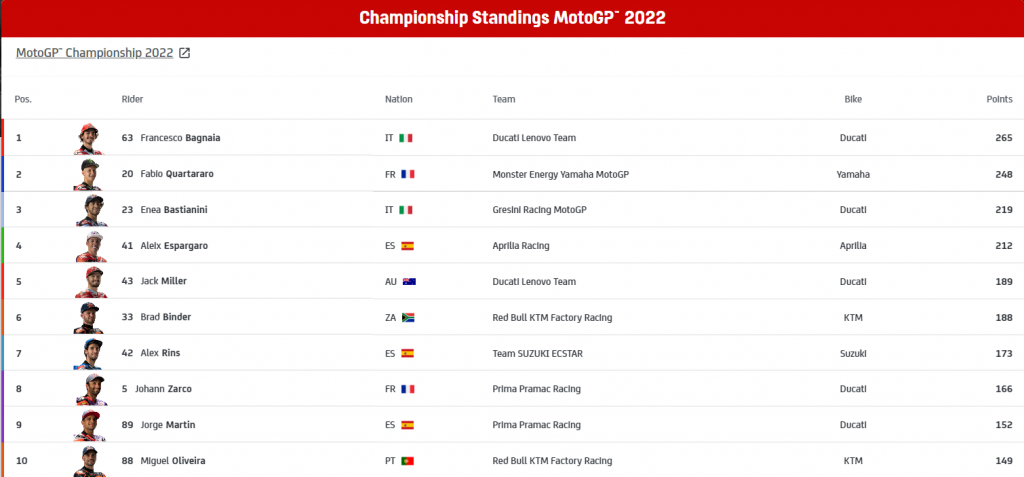Screen dimensions: 1024x477
Task: Click rider name Johann Zarco
Action: (164, 389)
